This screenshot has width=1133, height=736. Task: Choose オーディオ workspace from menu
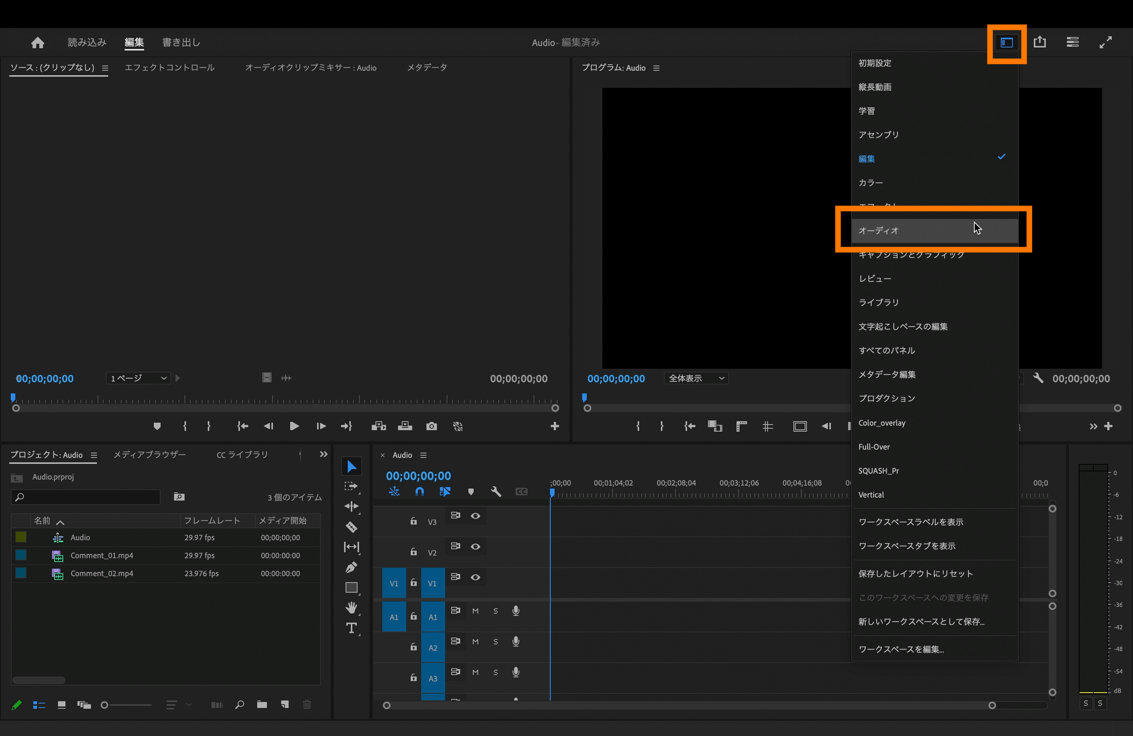pos(934,230)
